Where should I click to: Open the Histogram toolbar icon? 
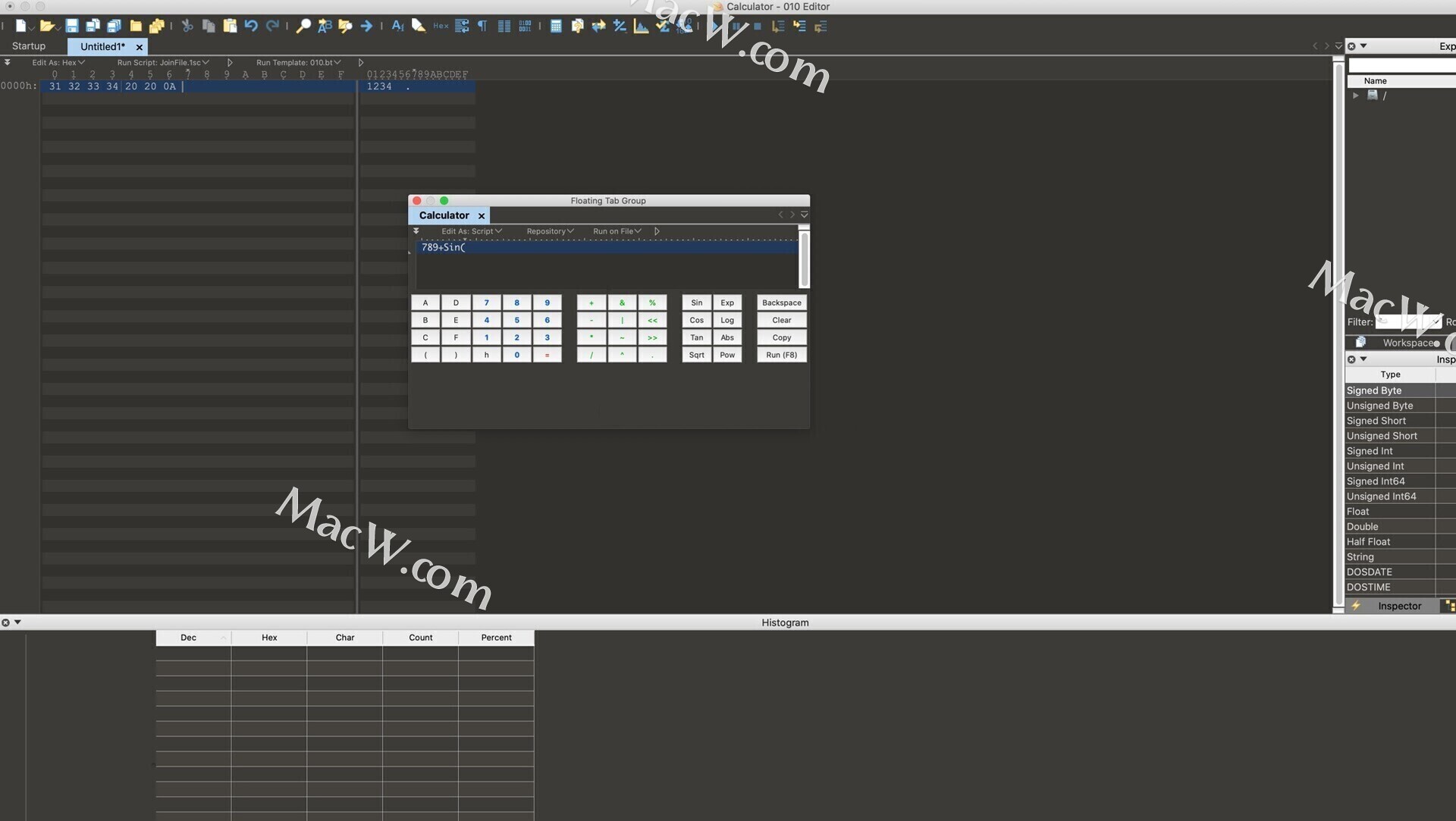(642, 26)
